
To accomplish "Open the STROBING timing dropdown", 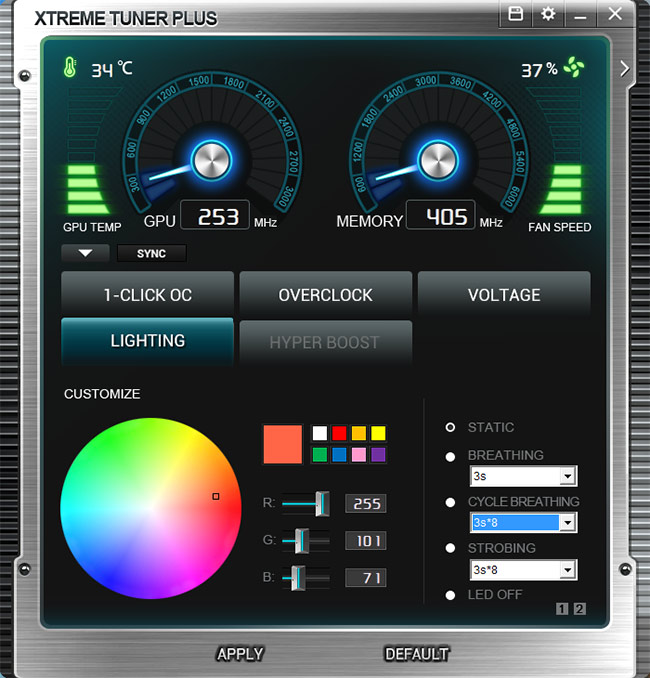I will tap(568, 570).
